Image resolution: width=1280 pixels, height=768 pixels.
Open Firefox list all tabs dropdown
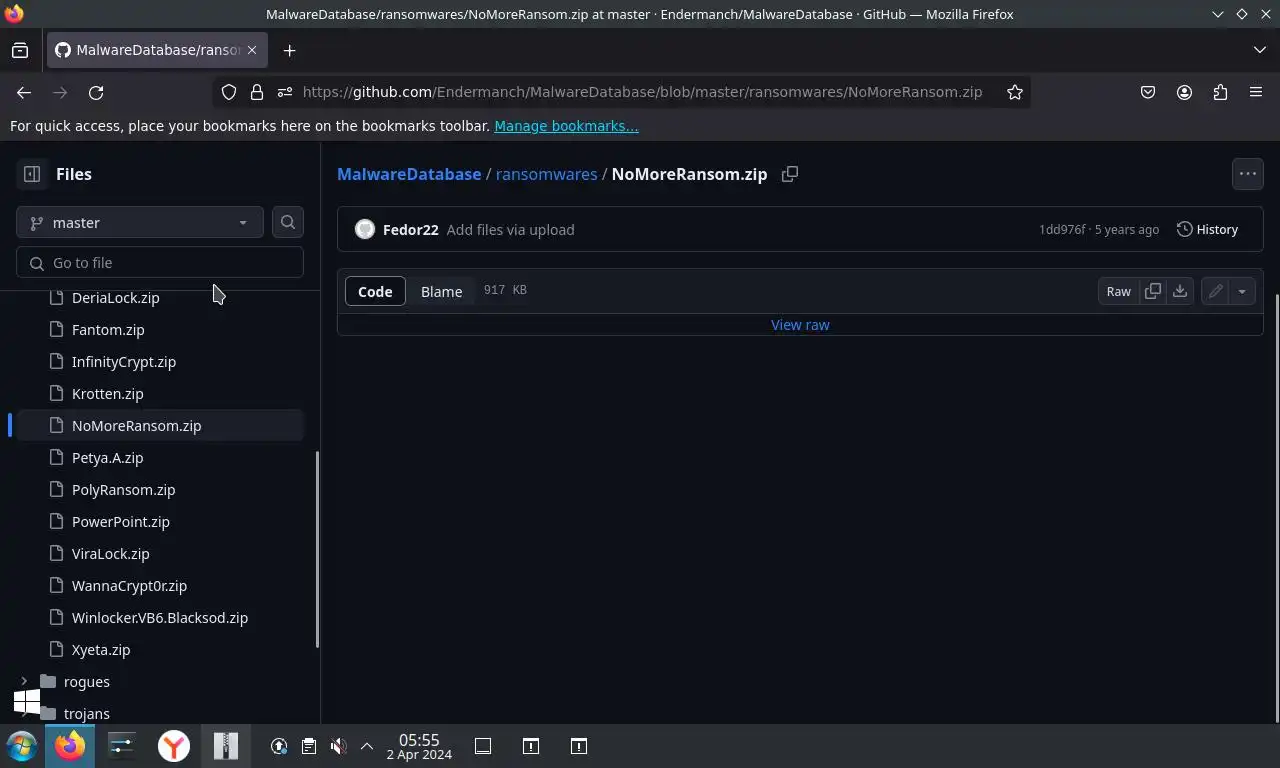(1260, 50)
